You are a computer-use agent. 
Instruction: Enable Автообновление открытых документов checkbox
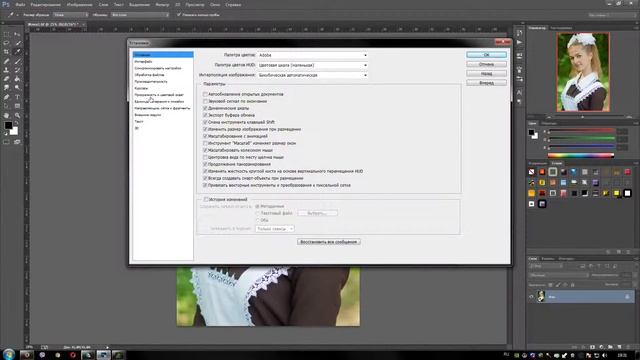(x=205, y=94)
